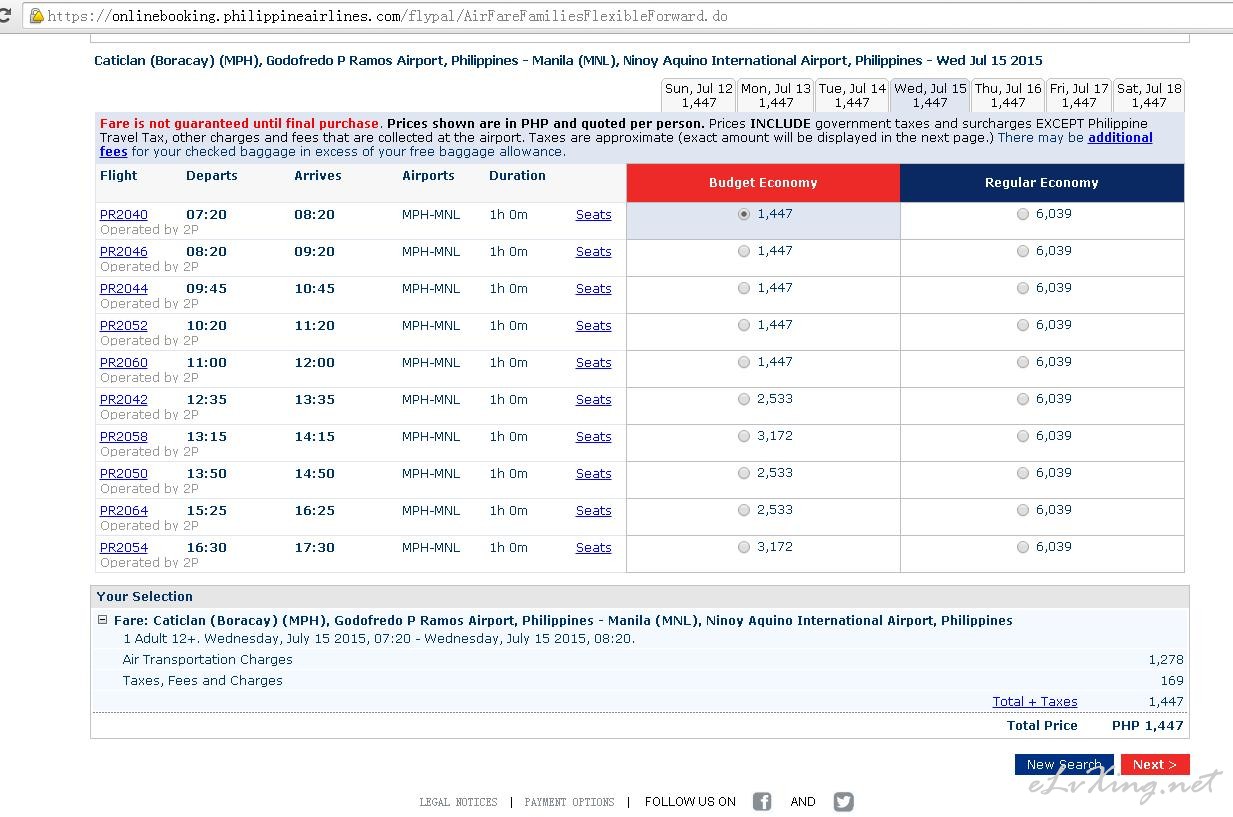Pick Regular Economy fare for flight PR2058
Screen dimensions: 1233x817
pyautogui.click(x=1023, y=436)
